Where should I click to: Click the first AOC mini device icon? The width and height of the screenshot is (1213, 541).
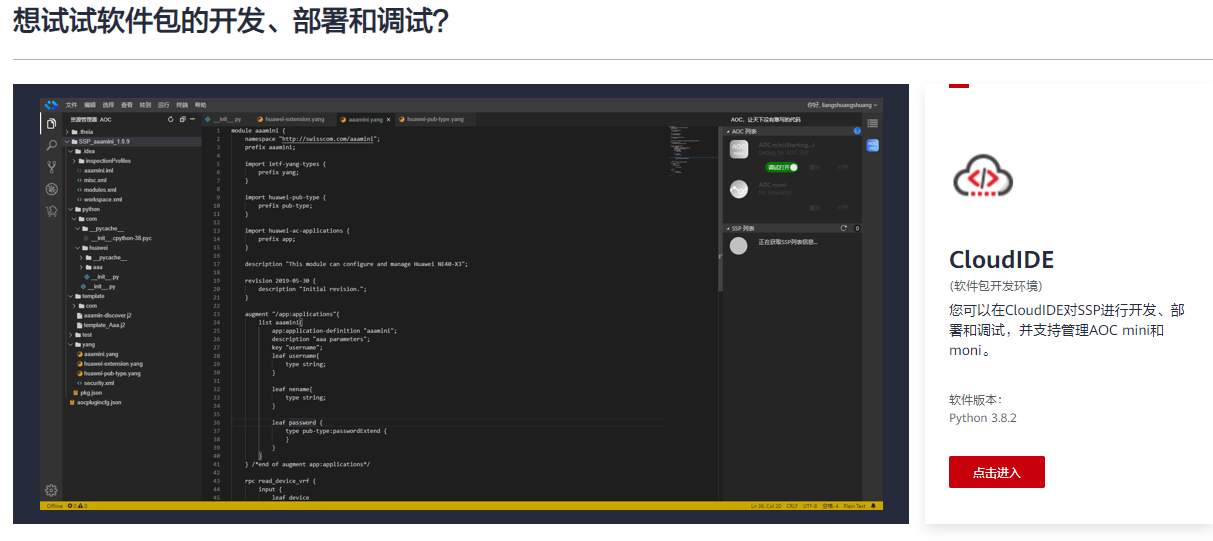point(739,149)
